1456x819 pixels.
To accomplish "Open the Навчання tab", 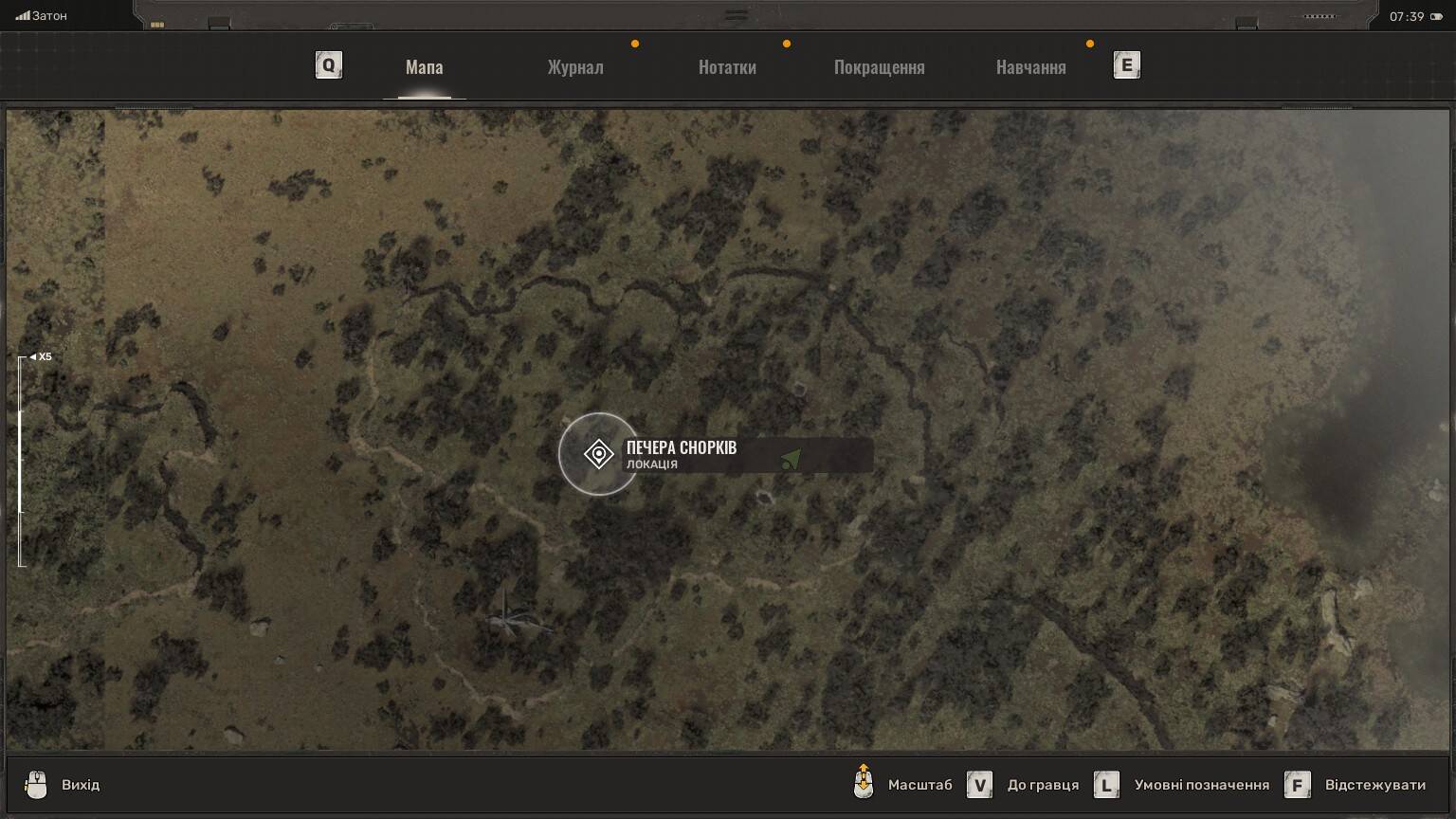I will pos(1030,67).
